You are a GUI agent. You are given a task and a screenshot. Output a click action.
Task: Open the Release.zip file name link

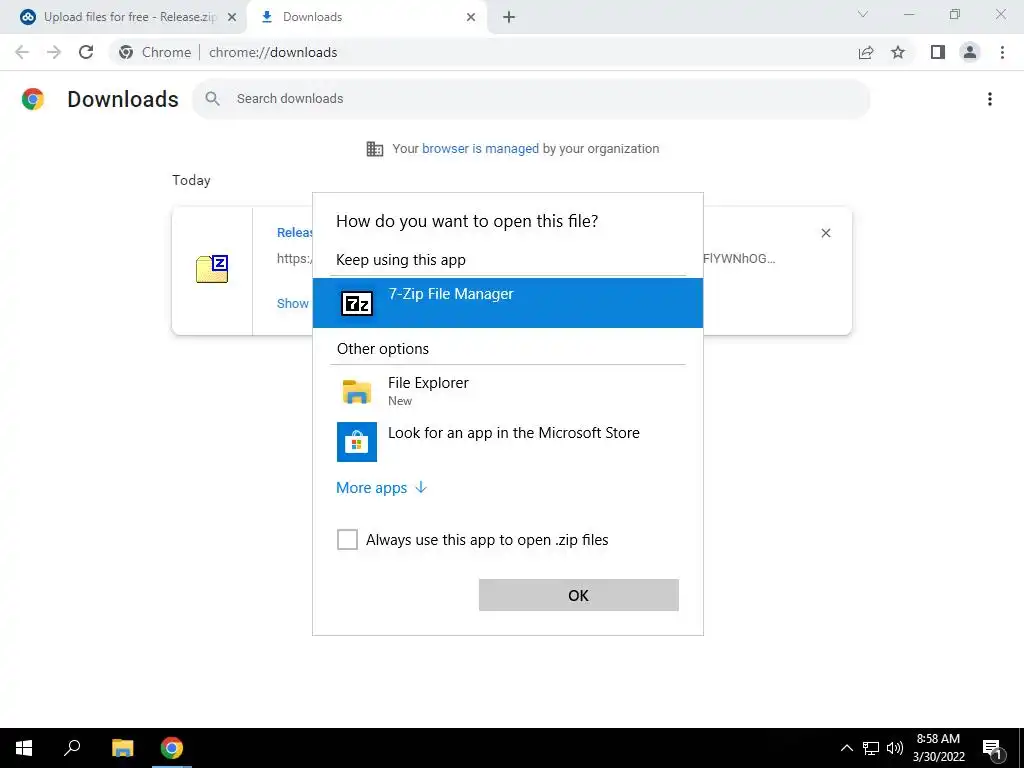(295, 232)
